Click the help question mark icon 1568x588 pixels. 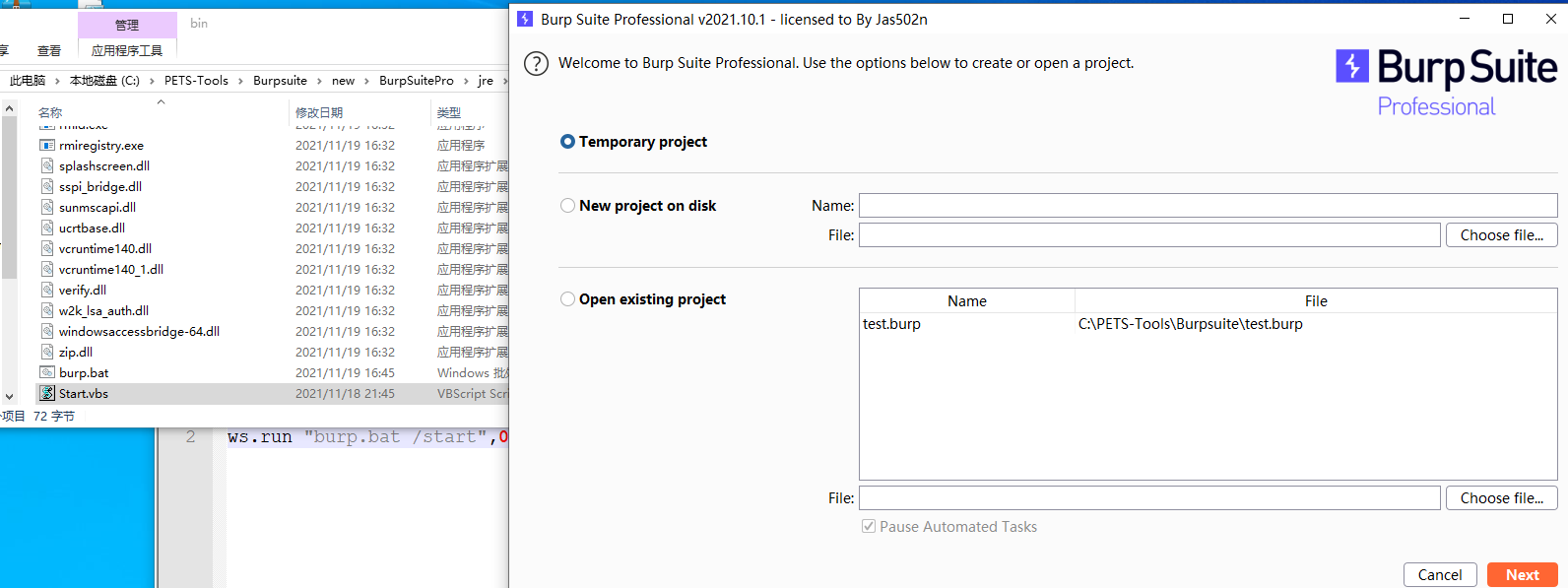(536, 64)
